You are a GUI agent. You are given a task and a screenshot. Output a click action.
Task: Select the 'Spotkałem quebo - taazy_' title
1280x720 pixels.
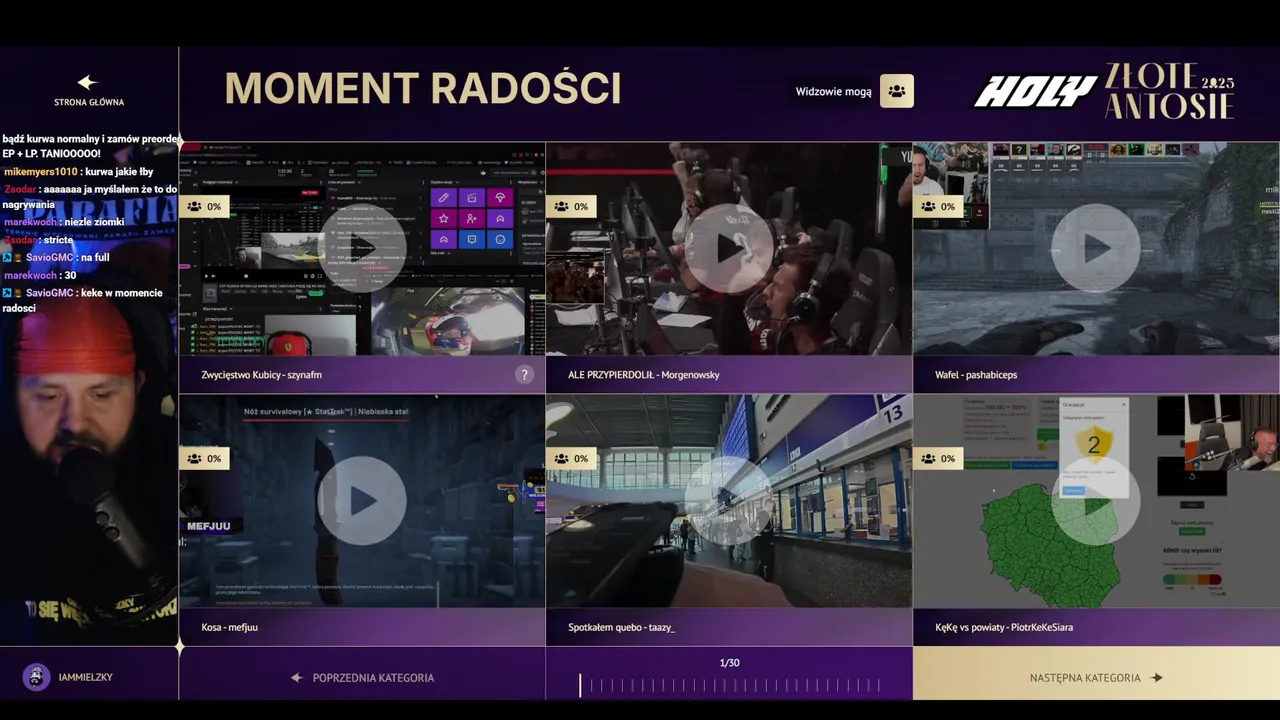[621, 627]
